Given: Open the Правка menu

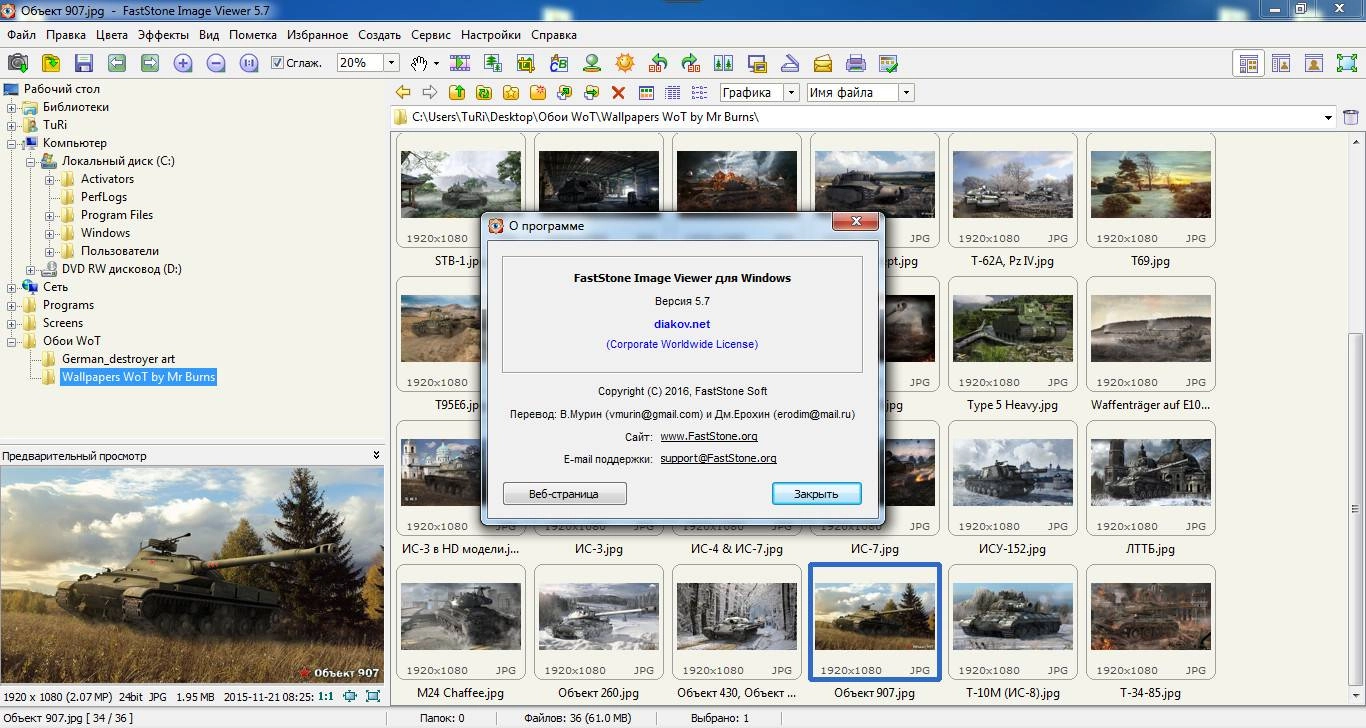Looking at the screenshot, I should click(x=66, y=35).
